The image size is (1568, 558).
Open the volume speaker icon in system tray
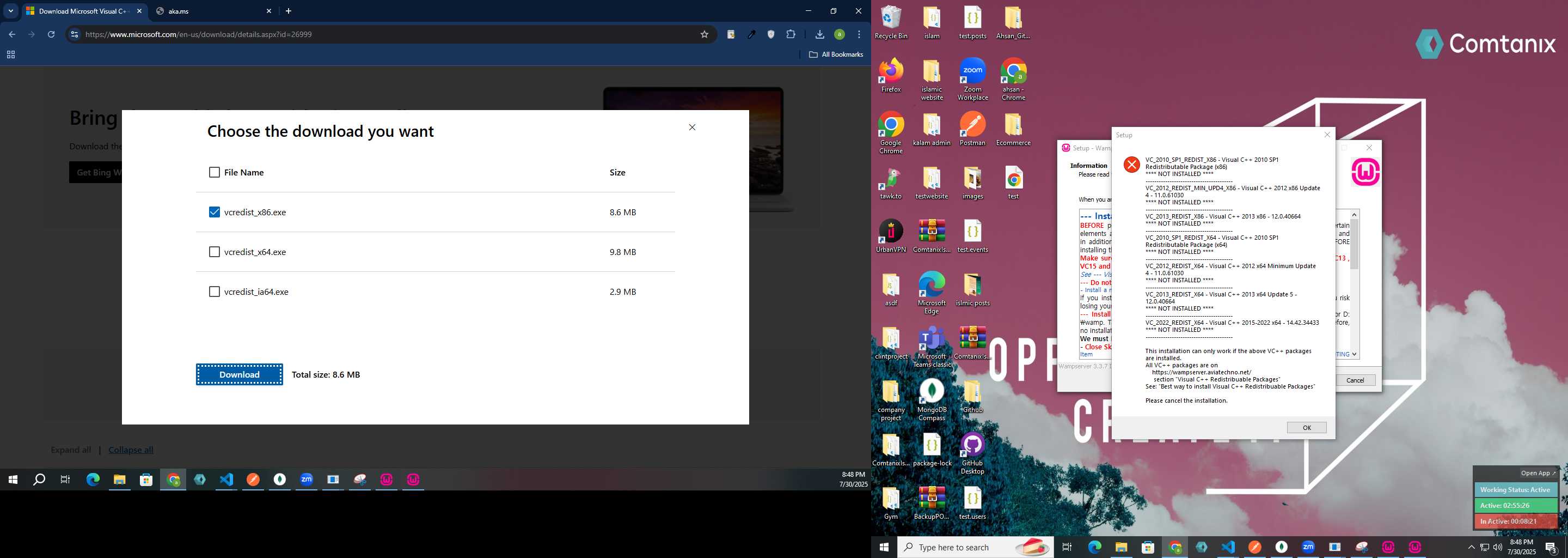1497,547
